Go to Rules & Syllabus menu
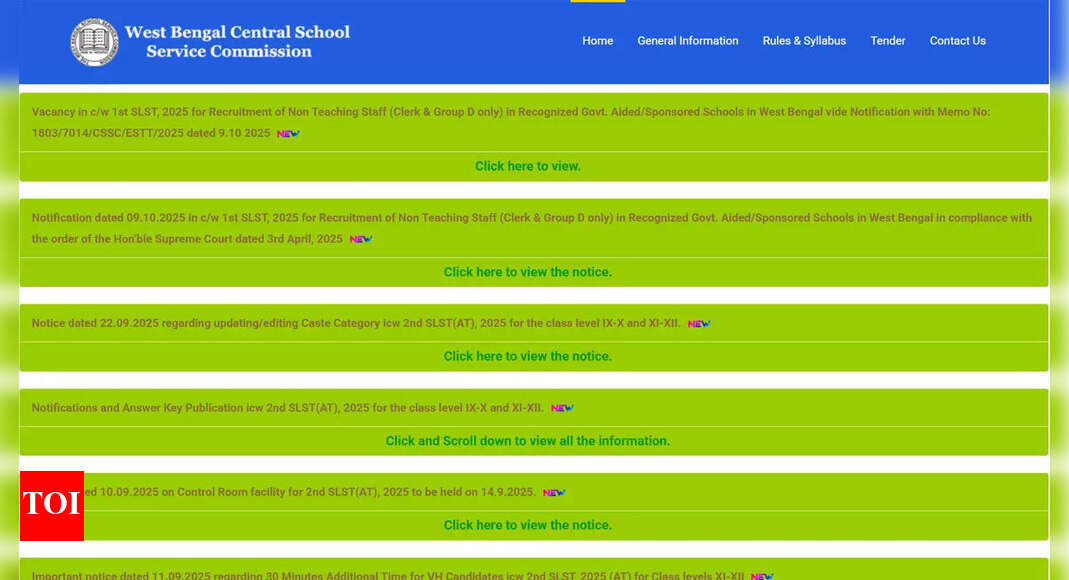This screenshot has height=580, width=1069. coord(804,41)
